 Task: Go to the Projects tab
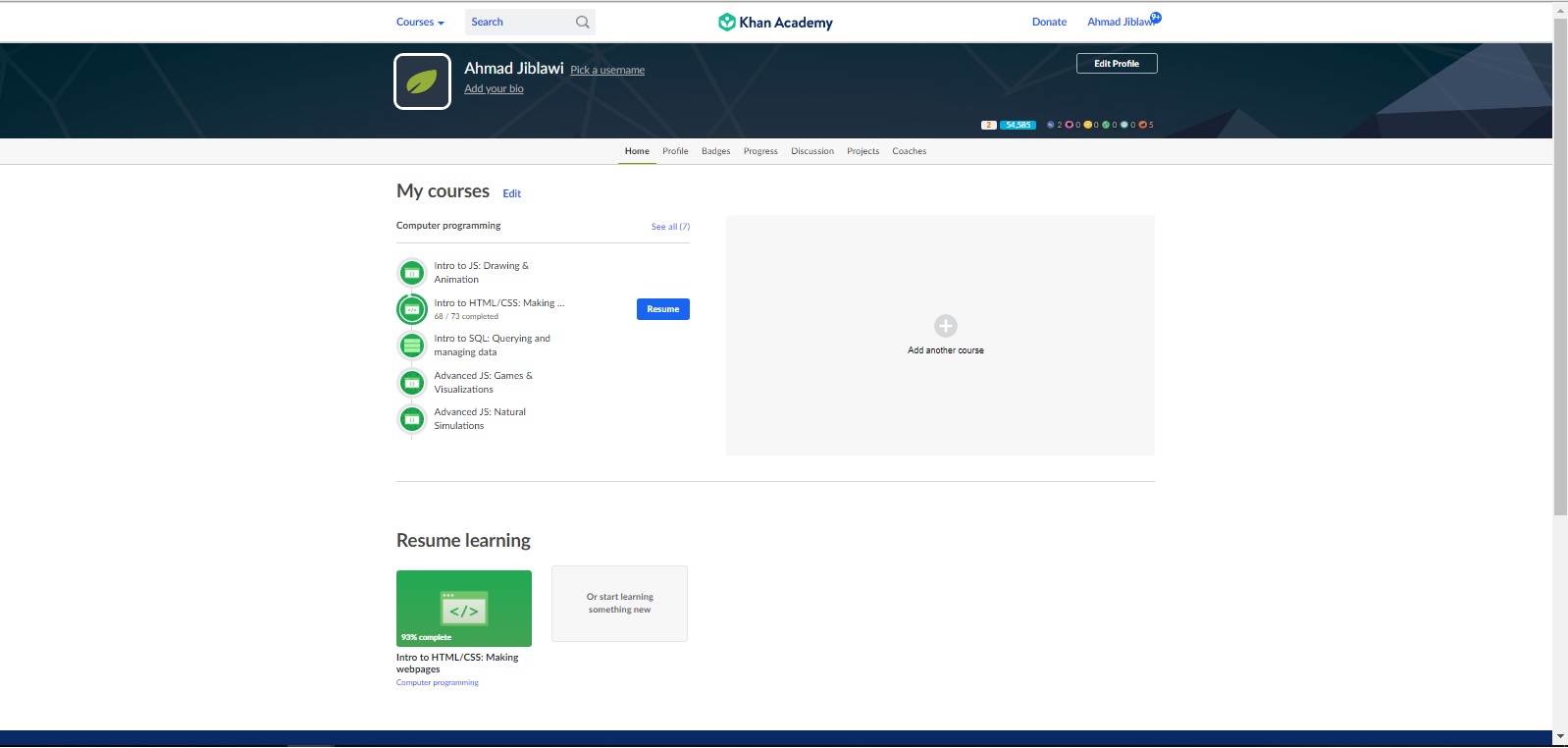[x=863, y=151]
